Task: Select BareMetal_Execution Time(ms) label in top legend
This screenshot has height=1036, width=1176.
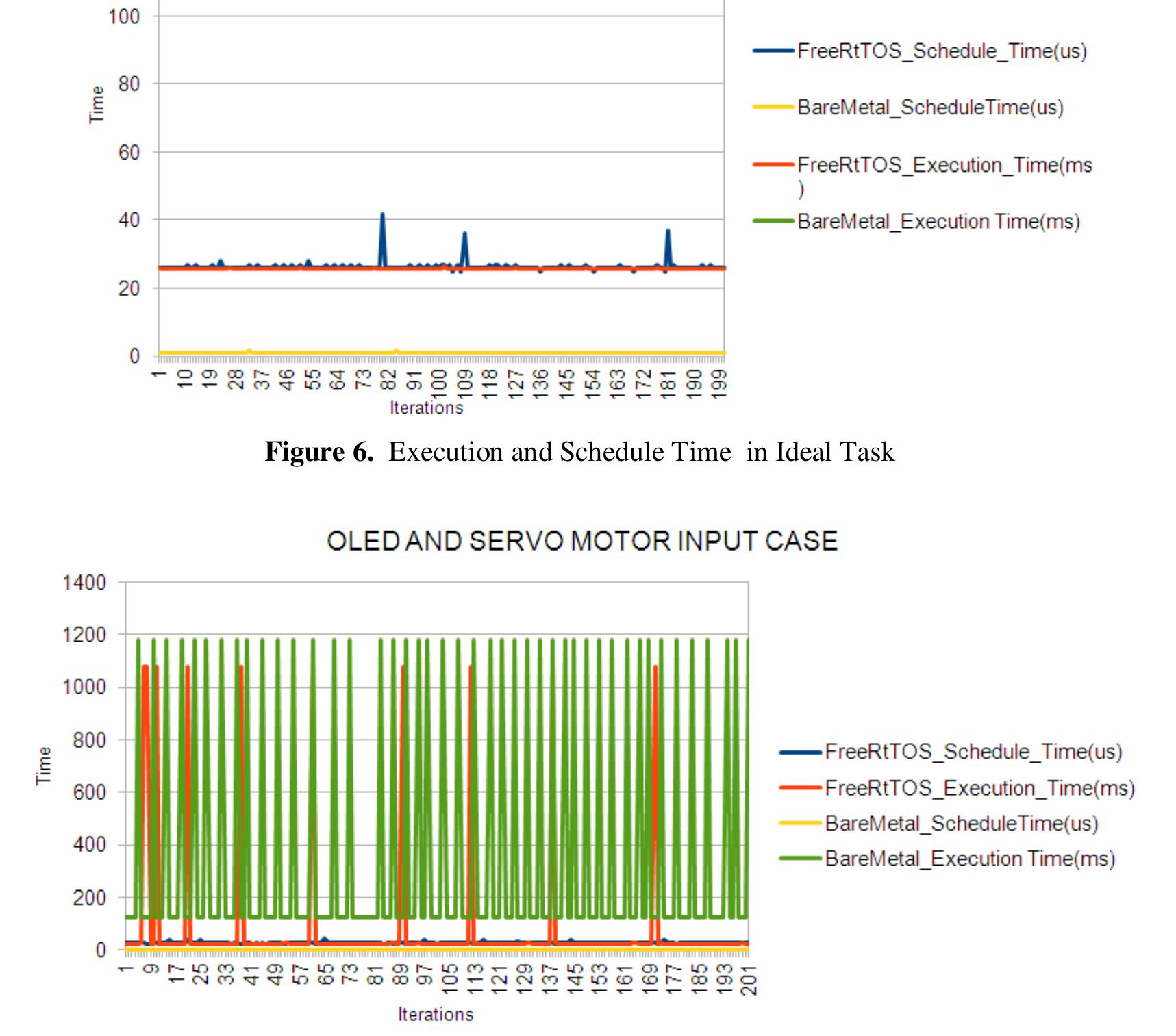Action: (938, 222)
